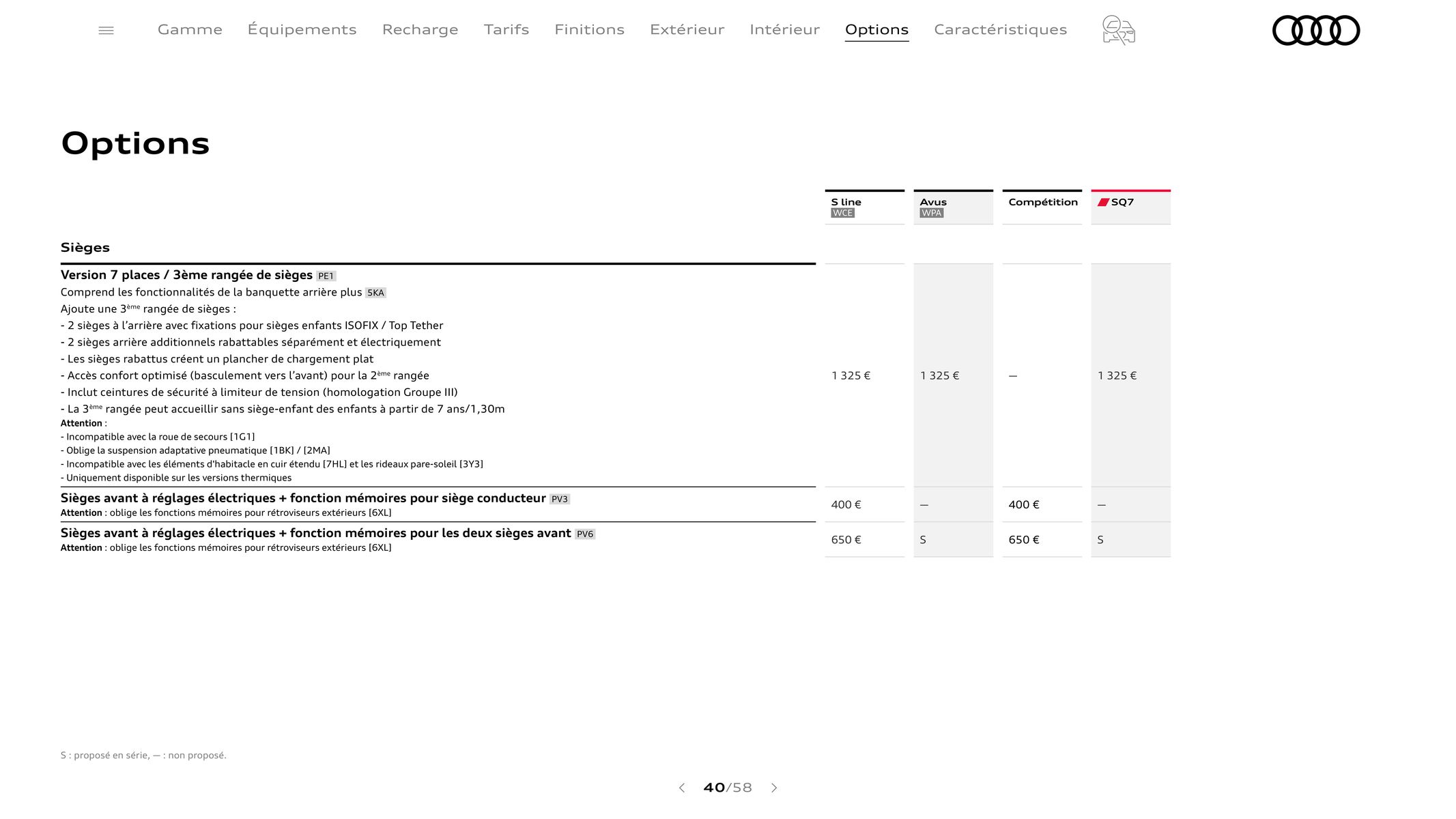Click the Attention note under the PV6 option
The width and height of the screenshot is (1456, 819).
(x=226, y=547)
